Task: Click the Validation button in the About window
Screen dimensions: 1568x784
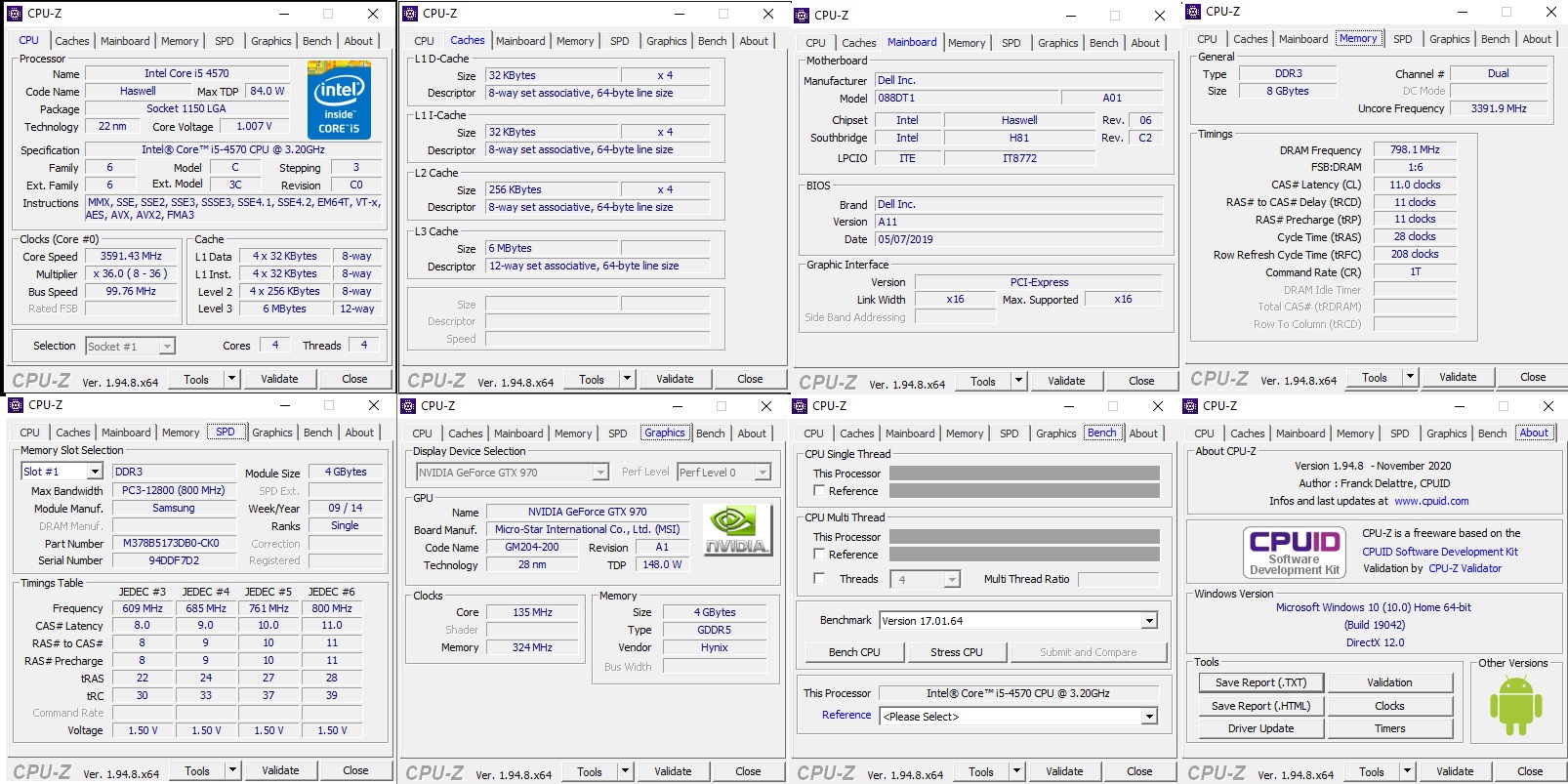Action: [1389, 682]
